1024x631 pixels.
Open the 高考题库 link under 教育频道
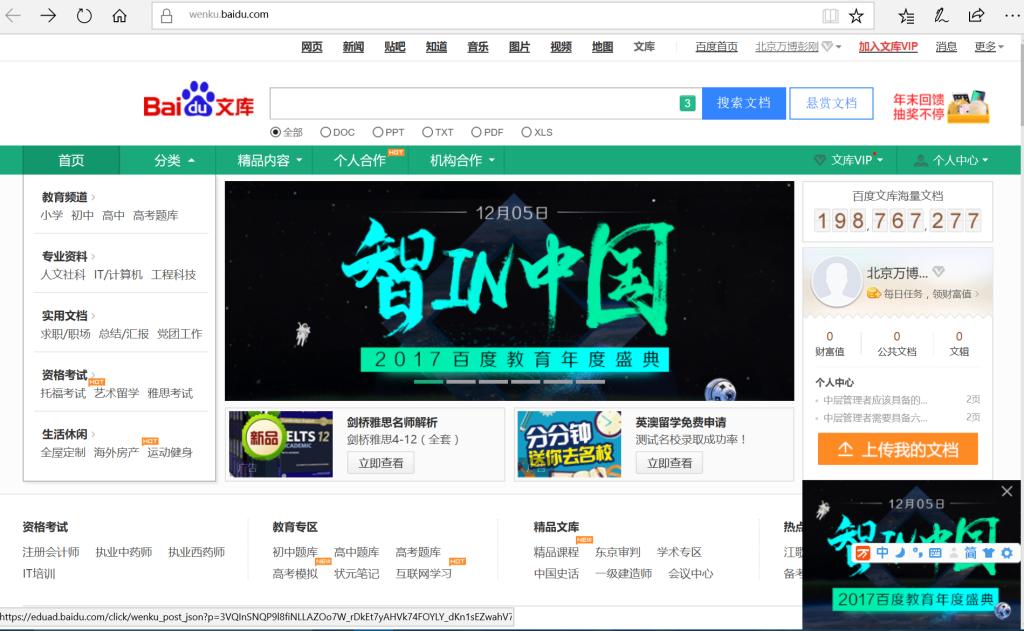pos(155,215)
